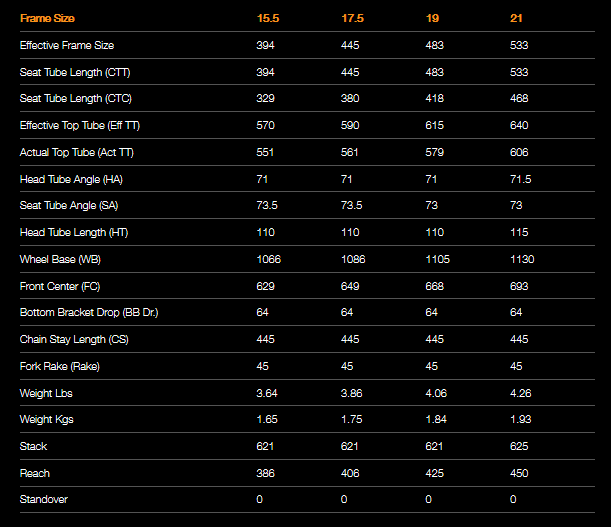Click the Bottom Bracket Drop (BB Dr.) label

point(89,313)
